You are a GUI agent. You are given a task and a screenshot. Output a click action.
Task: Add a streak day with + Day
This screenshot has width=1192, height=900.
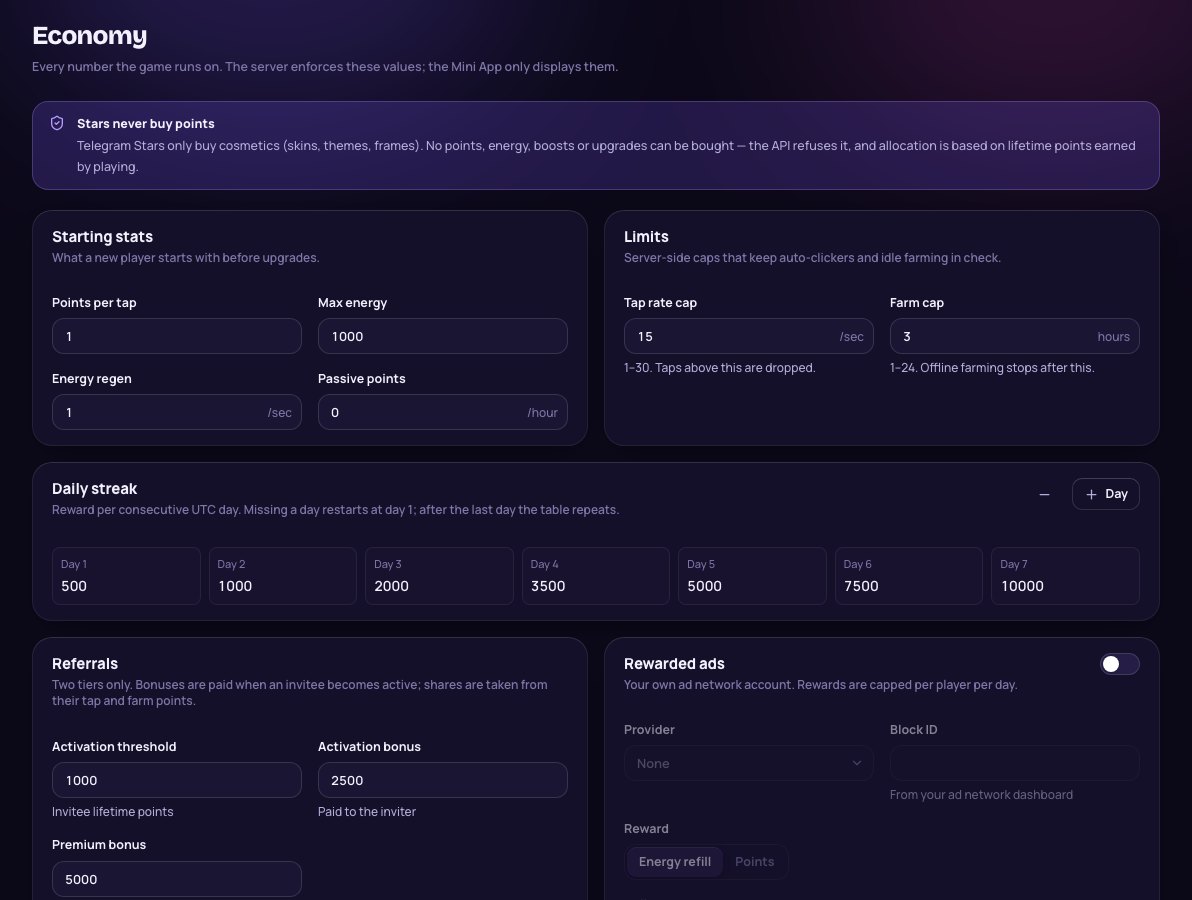[1105, 494]
